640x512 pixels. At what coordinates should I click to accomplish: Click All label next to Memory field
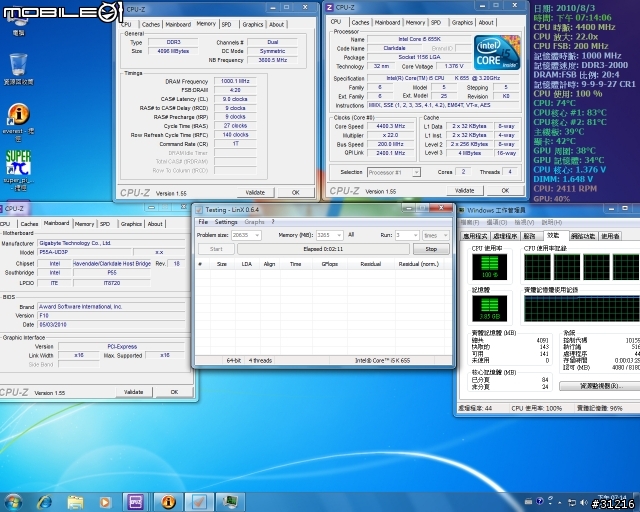[x=351, y=235]
